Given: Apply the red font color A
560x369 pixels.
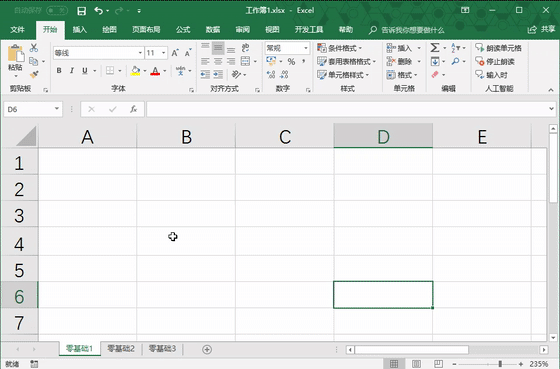Looking at the screenshot, I should click(x=155, y=70).
